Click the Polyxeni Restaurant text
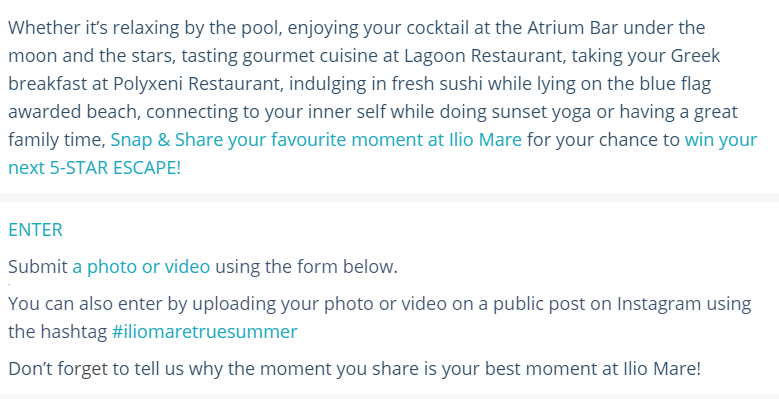Screen dimensions: 779x399 click(x=198, y=83)
